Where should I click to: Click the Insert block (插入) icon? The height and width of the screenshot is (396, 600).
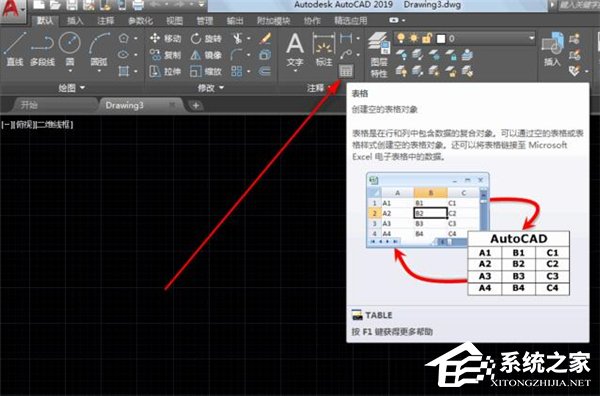tap(553, 50)
